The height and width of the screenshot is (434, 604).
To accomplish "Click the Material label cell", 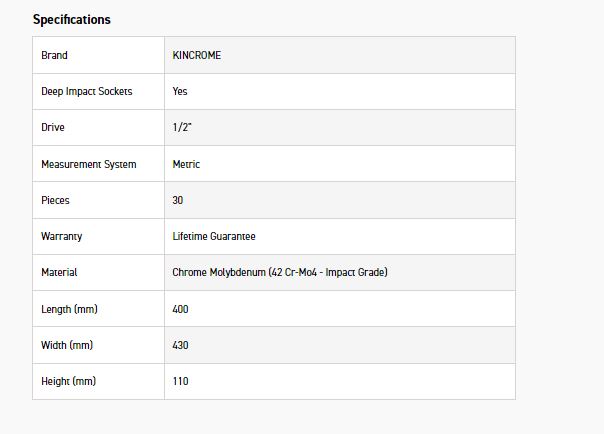I will pyautogui.click(x=59, y=272).
